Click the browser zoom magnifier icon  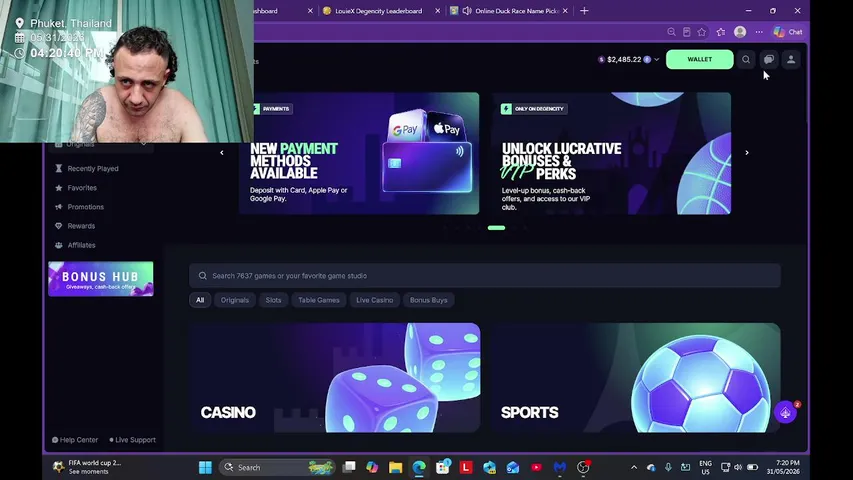point(671,32)
